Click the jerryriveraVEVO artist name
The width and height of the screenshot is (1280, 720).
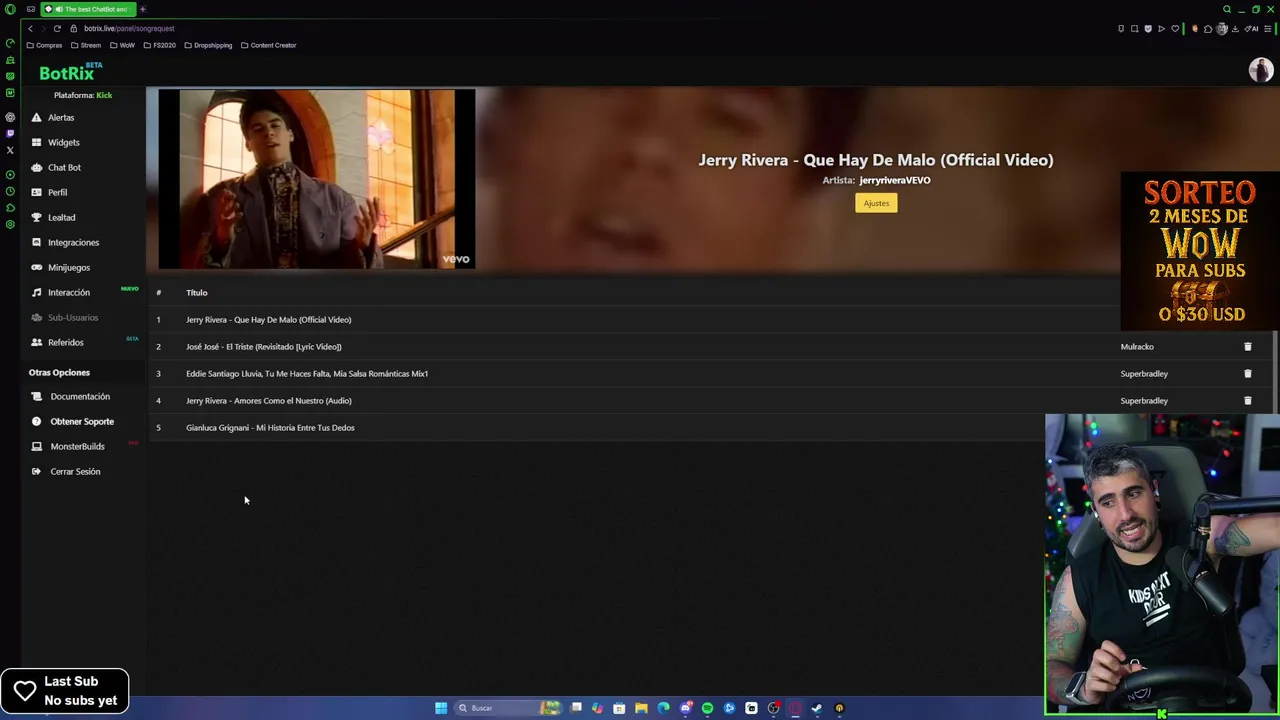[x=894, y=180]
